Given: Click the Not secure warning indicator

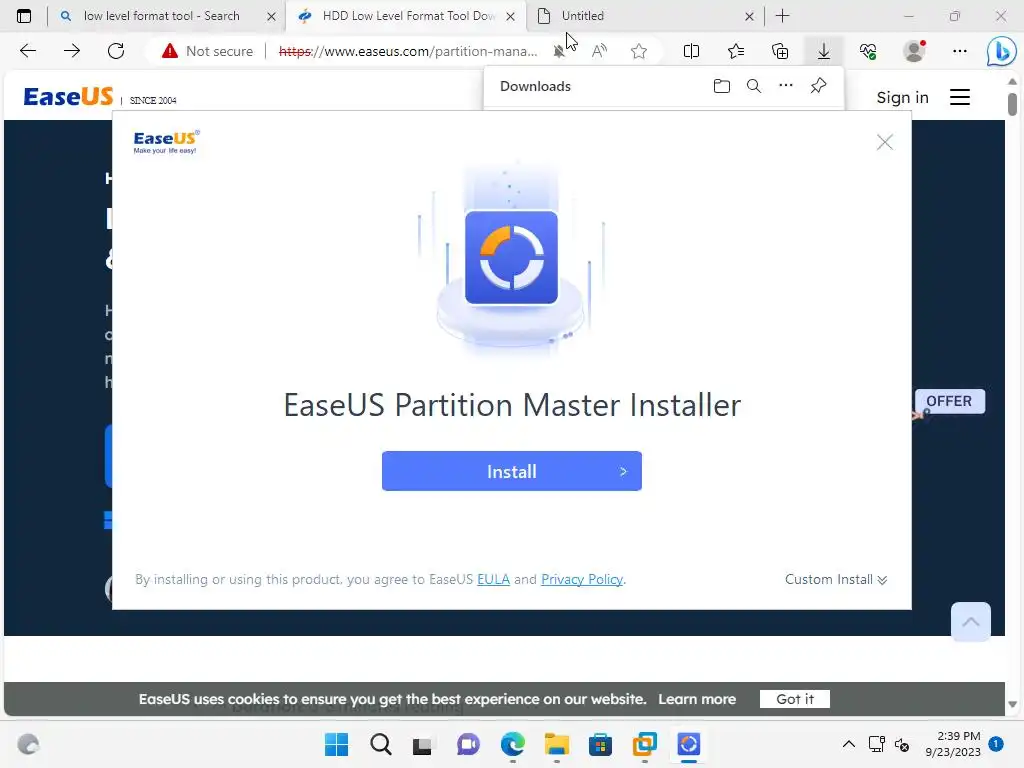Looking at the screenshot, I should [x=207, y=51].
